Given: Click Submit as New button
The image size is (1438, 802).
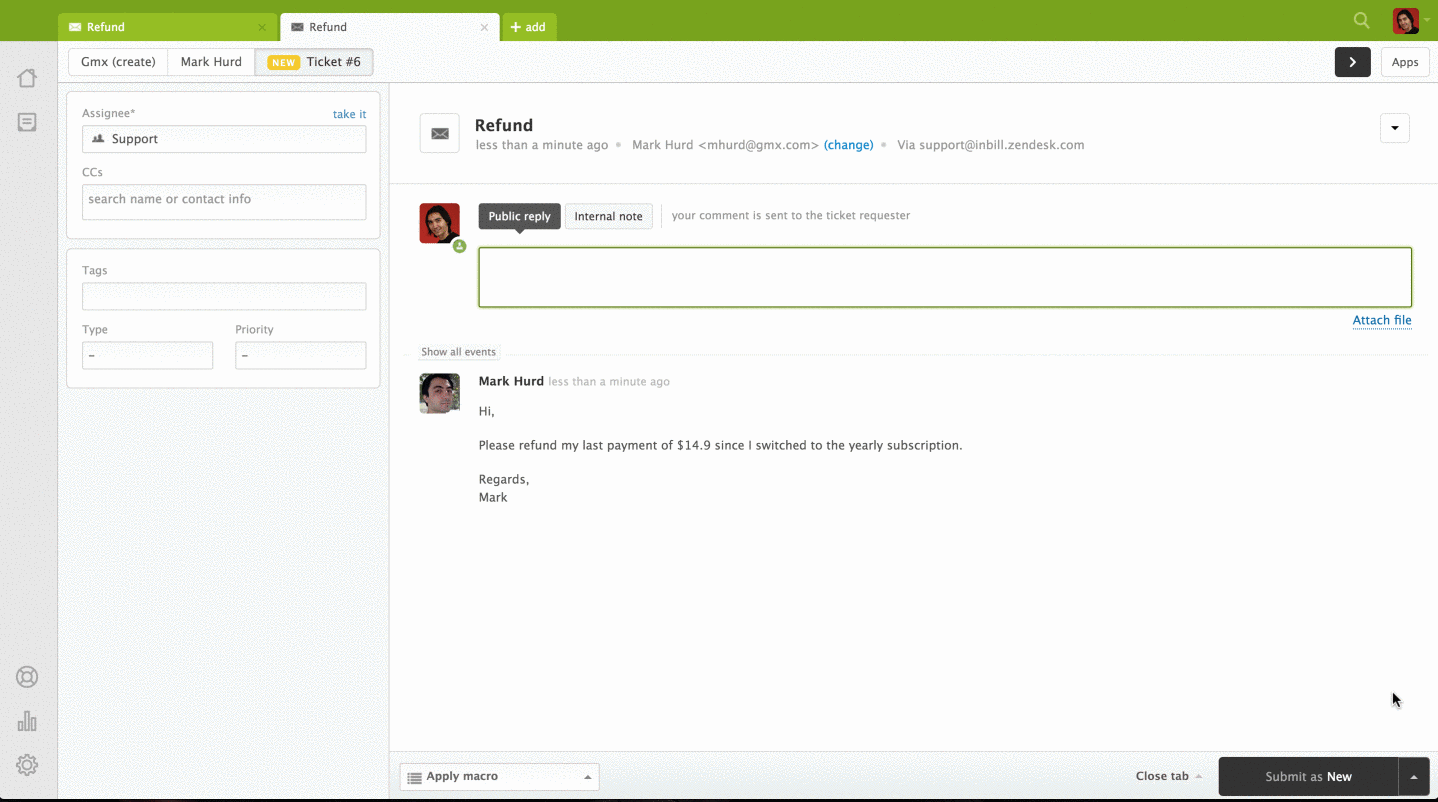Looking at the screenshot, I should tap(1308, 776).
